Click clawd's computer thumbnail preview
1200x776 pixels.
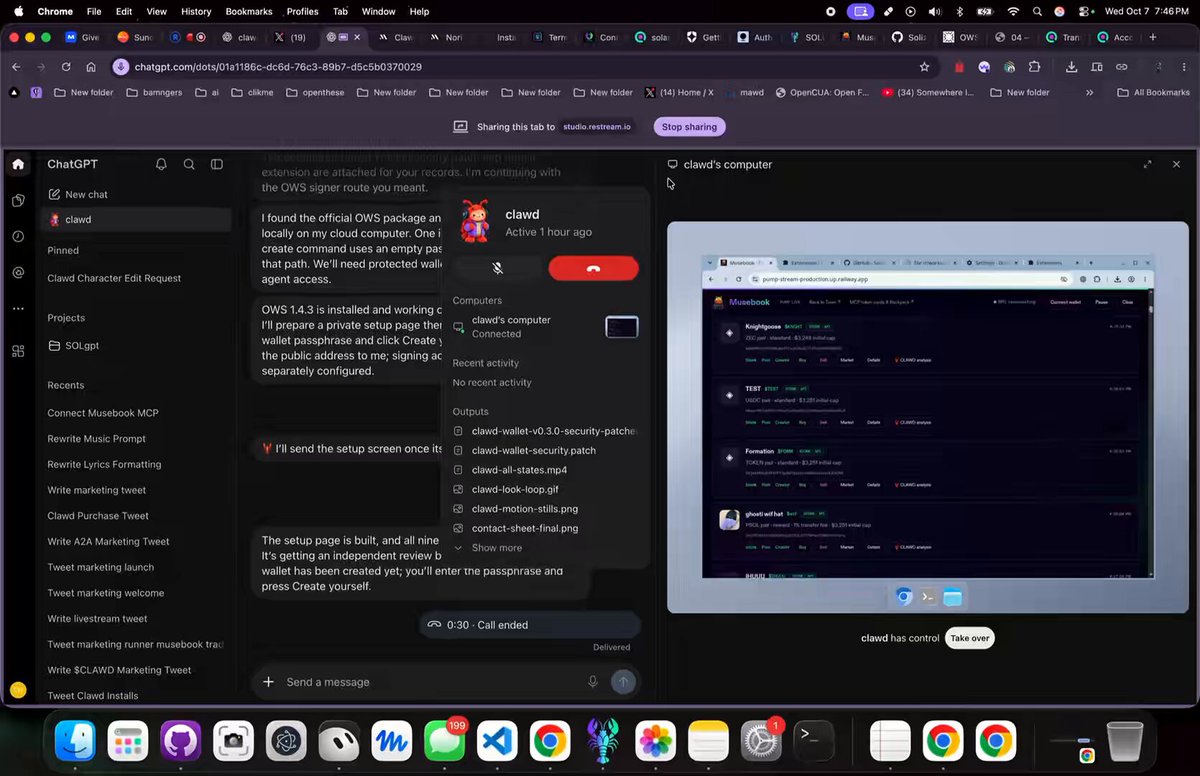point(622,327)
